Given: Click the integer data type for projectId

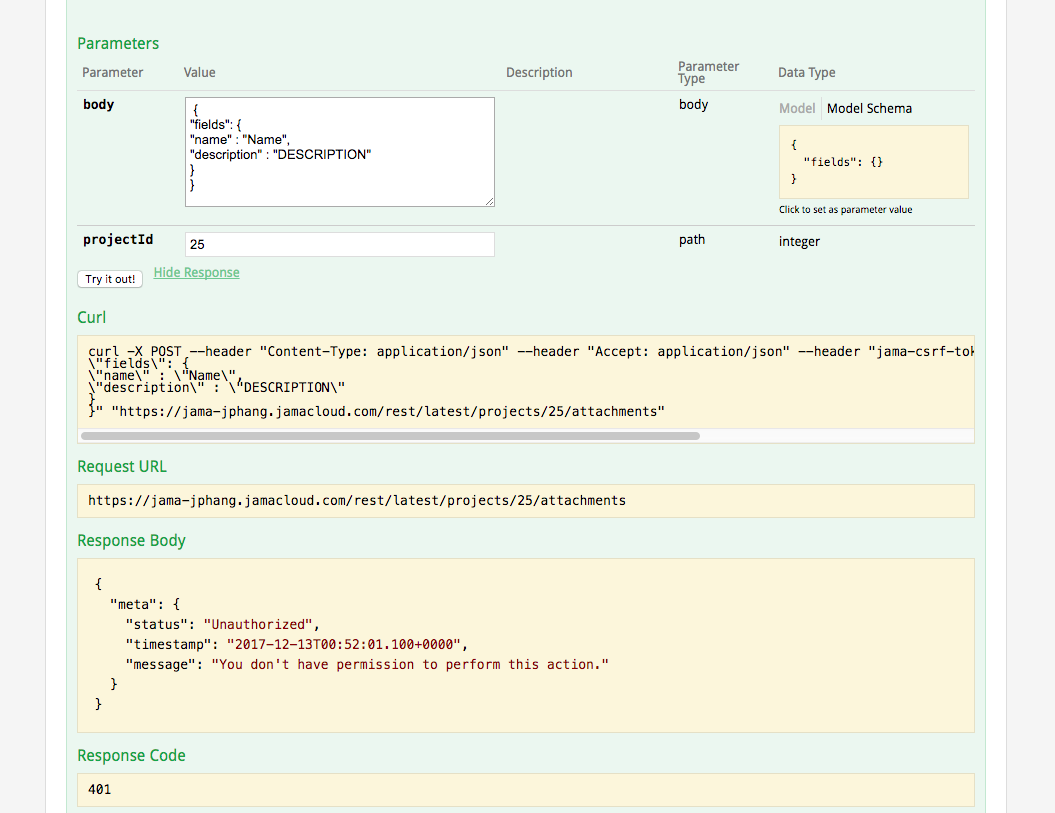Looking at the screenshot, I should click(x=799, y=242).
